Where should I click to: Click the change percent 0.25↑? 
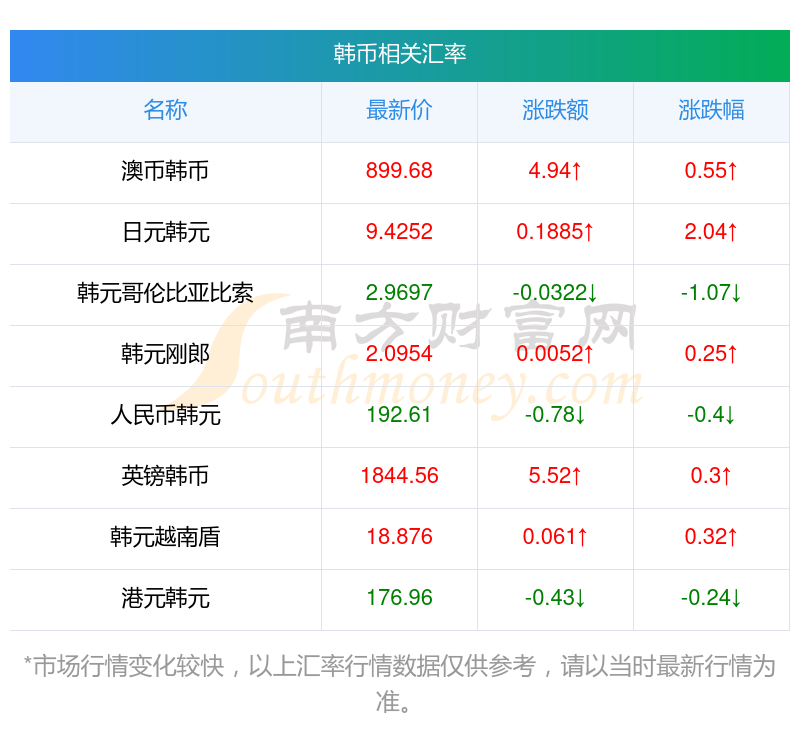click(x=711, y=354)
